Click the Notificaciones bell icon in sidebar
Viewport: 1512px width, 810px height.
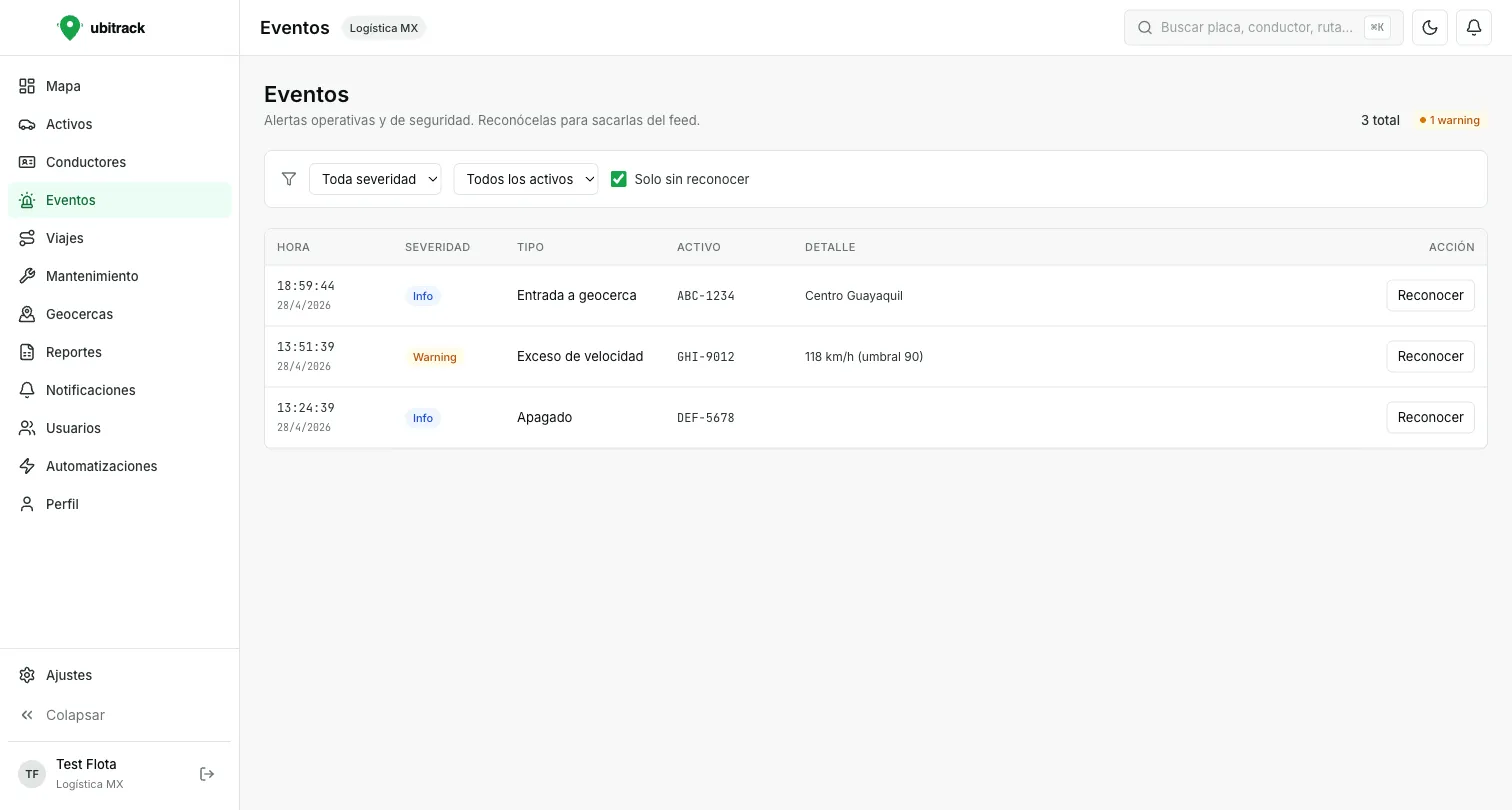pos(27,390)
